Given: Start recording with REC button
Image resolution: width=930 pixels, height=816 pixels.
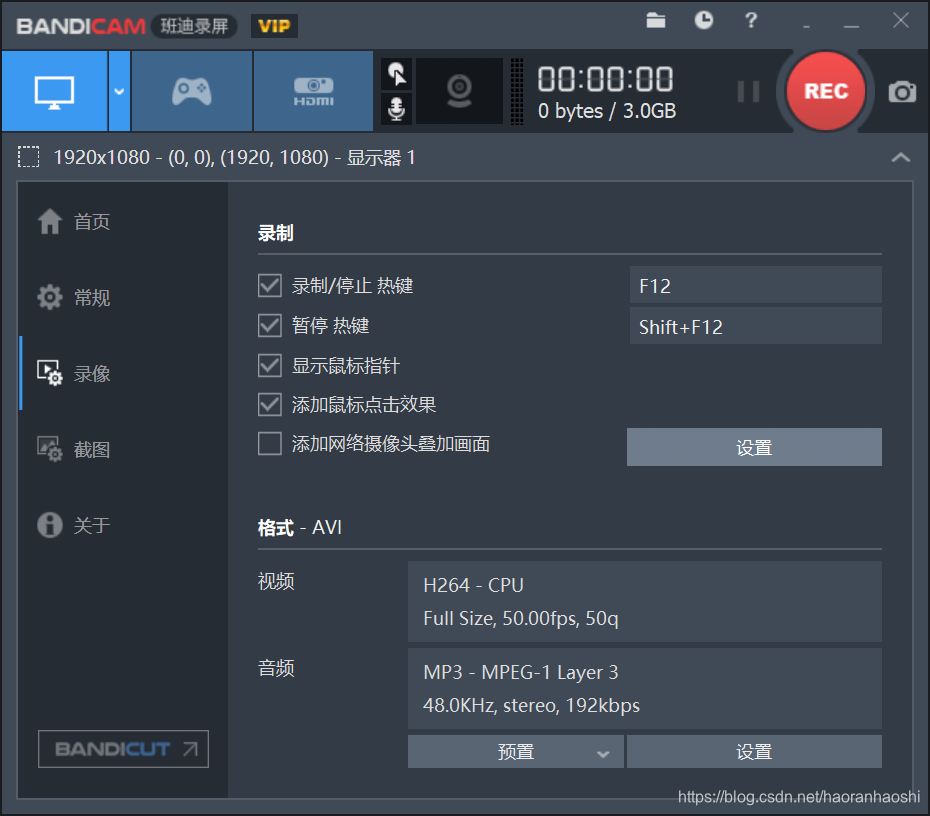Looking at the screenshot, I should [x=826, y=91].
